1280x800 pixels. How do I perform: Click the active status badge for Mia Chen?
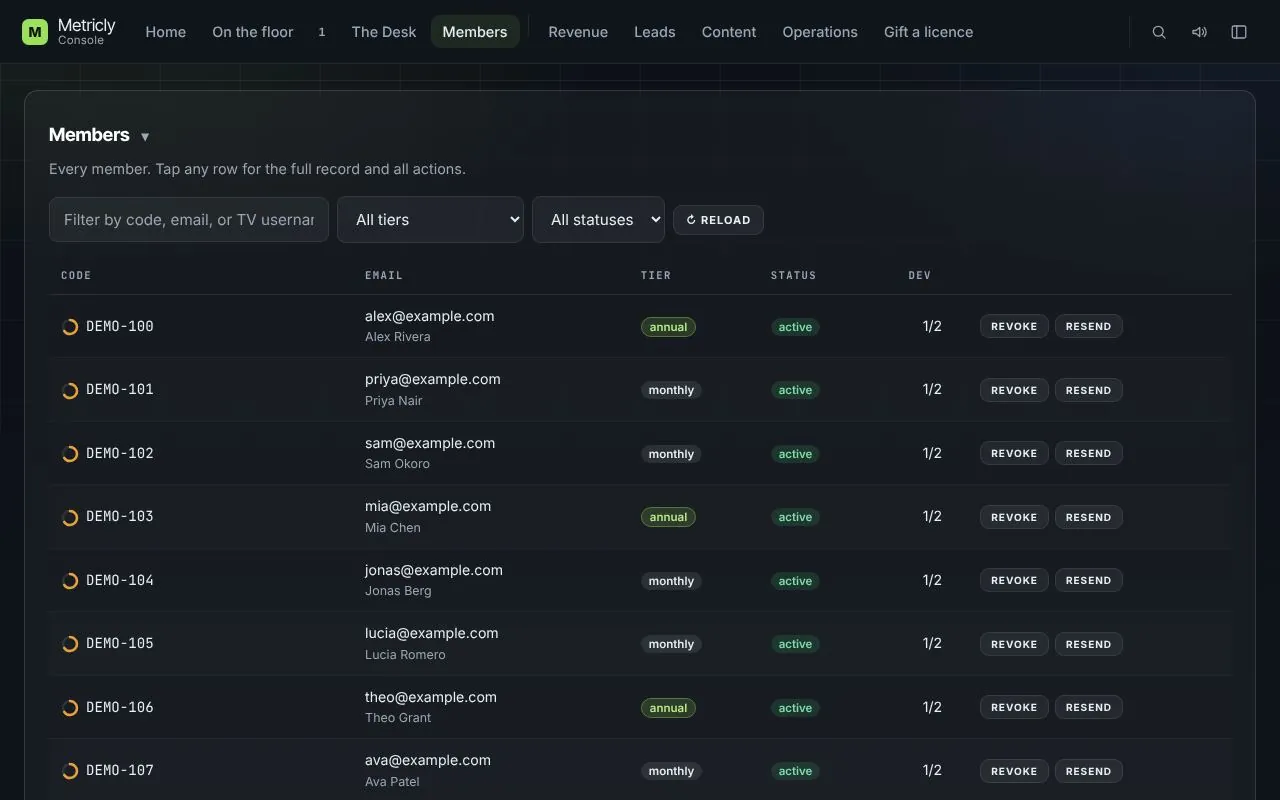[795, 517]
